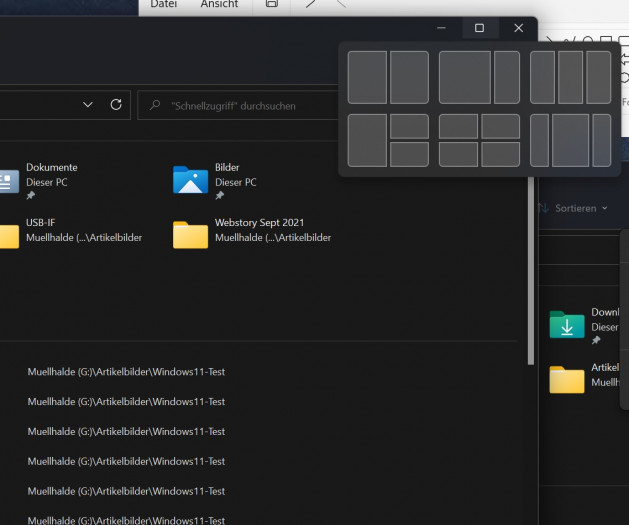This screenshot has width=629, height=525.
Task: Click the vertical scrollbar of front Explorer window
Action: 531,271
